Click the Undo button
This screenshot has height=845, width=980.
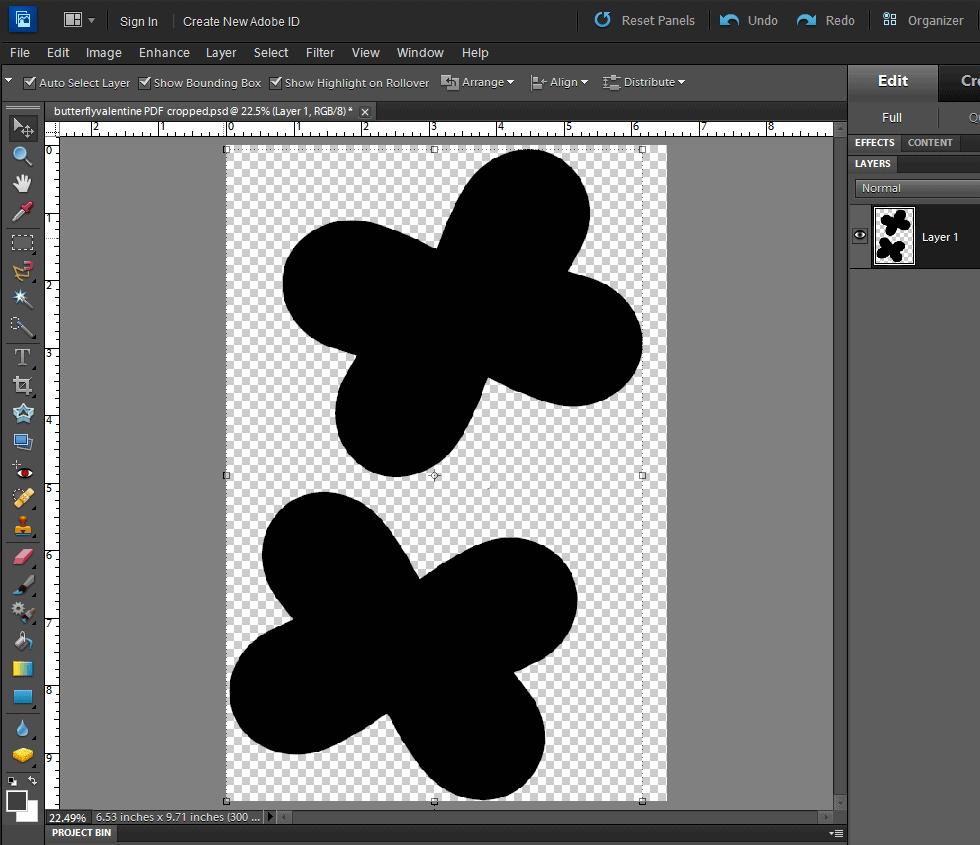[x=749, y=20]
